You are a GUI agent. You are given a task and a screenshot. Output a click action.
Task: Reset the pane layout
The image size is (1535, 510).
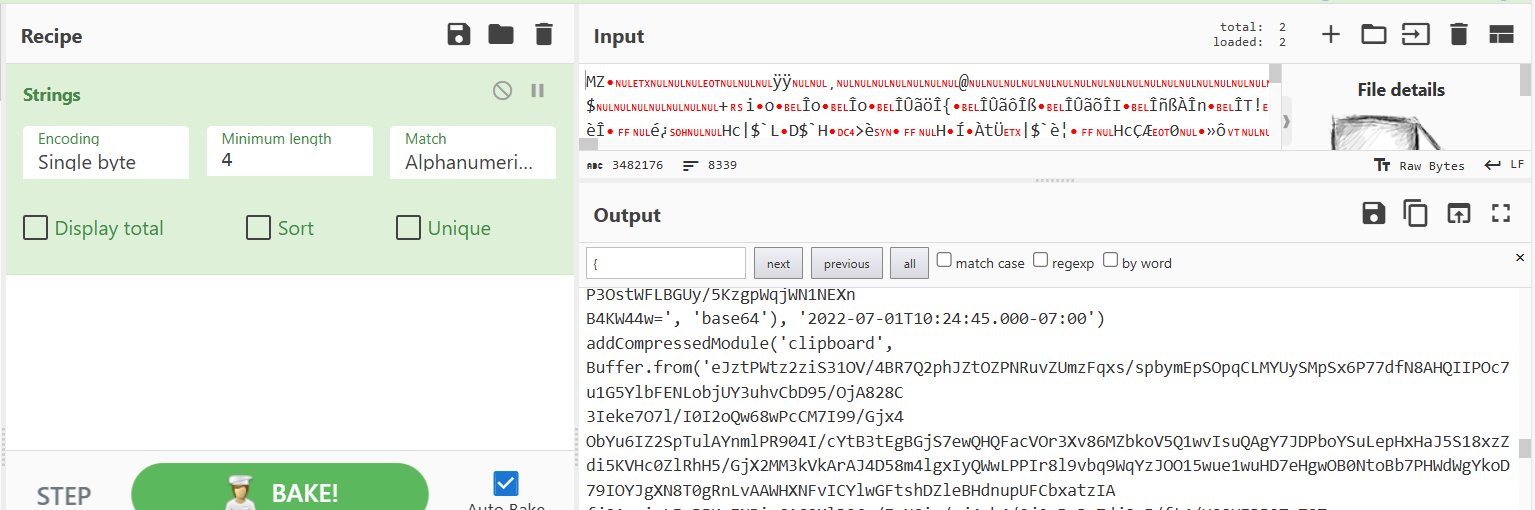(x=1501, y=35)
